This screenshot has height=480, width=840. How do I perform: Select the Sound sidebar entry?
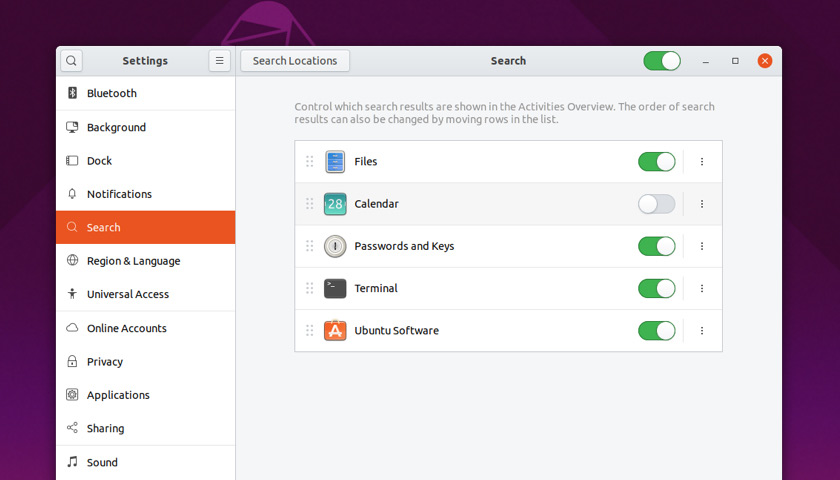click(146, 462)
